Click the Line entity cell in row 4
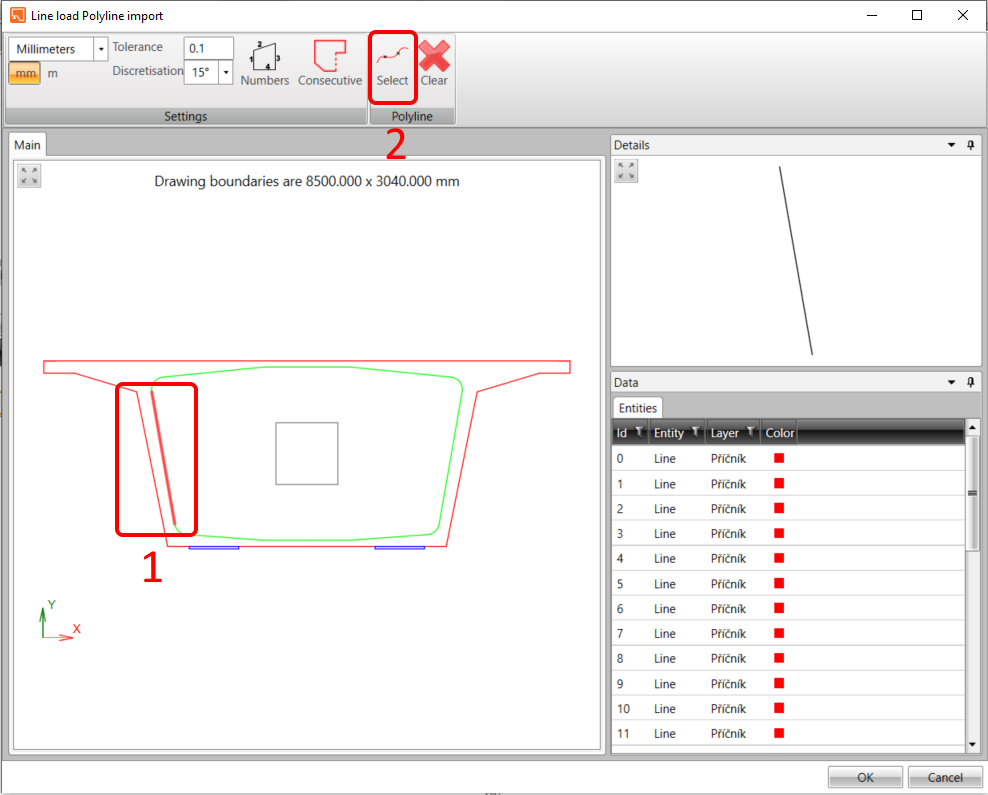Viewport: 988px width, 795px height. [x=664, y=559]
